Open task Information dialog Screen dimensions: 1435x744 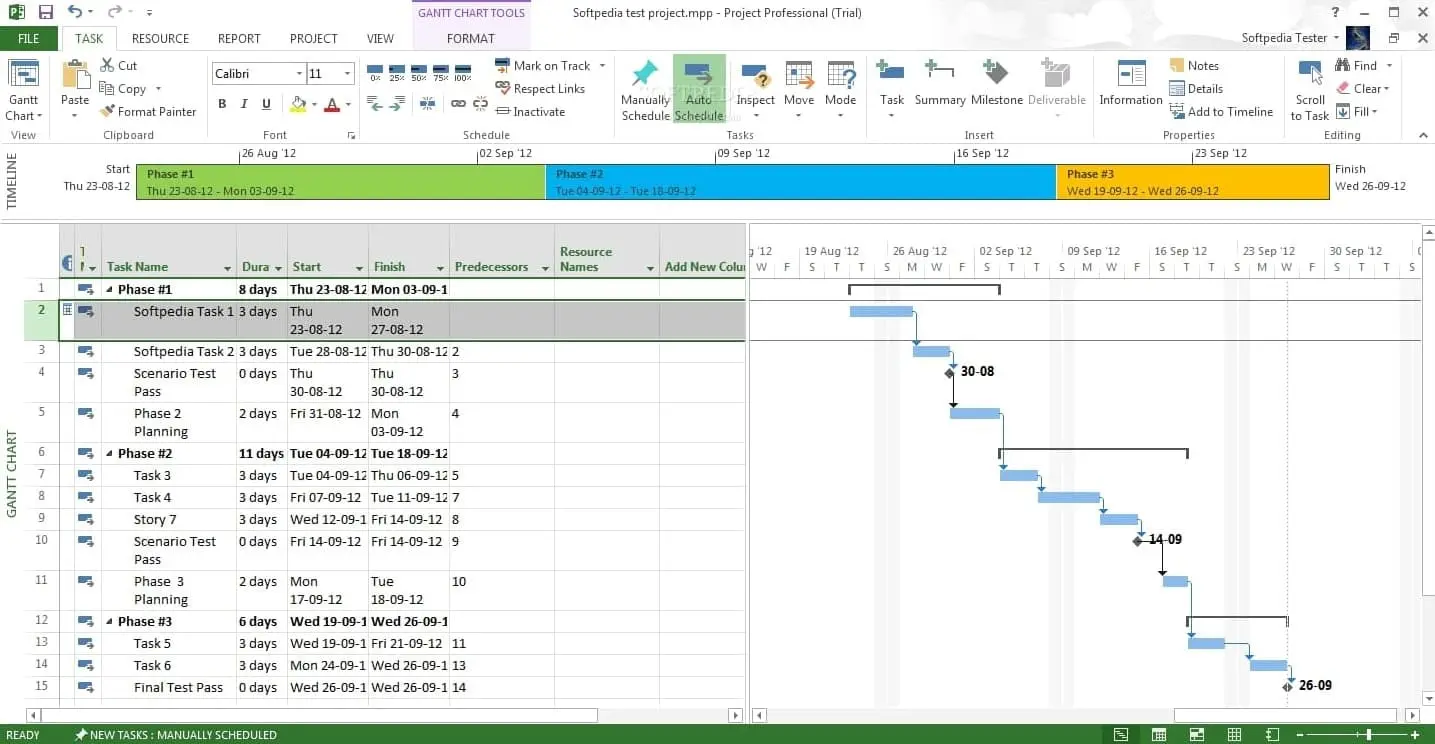1131,85
